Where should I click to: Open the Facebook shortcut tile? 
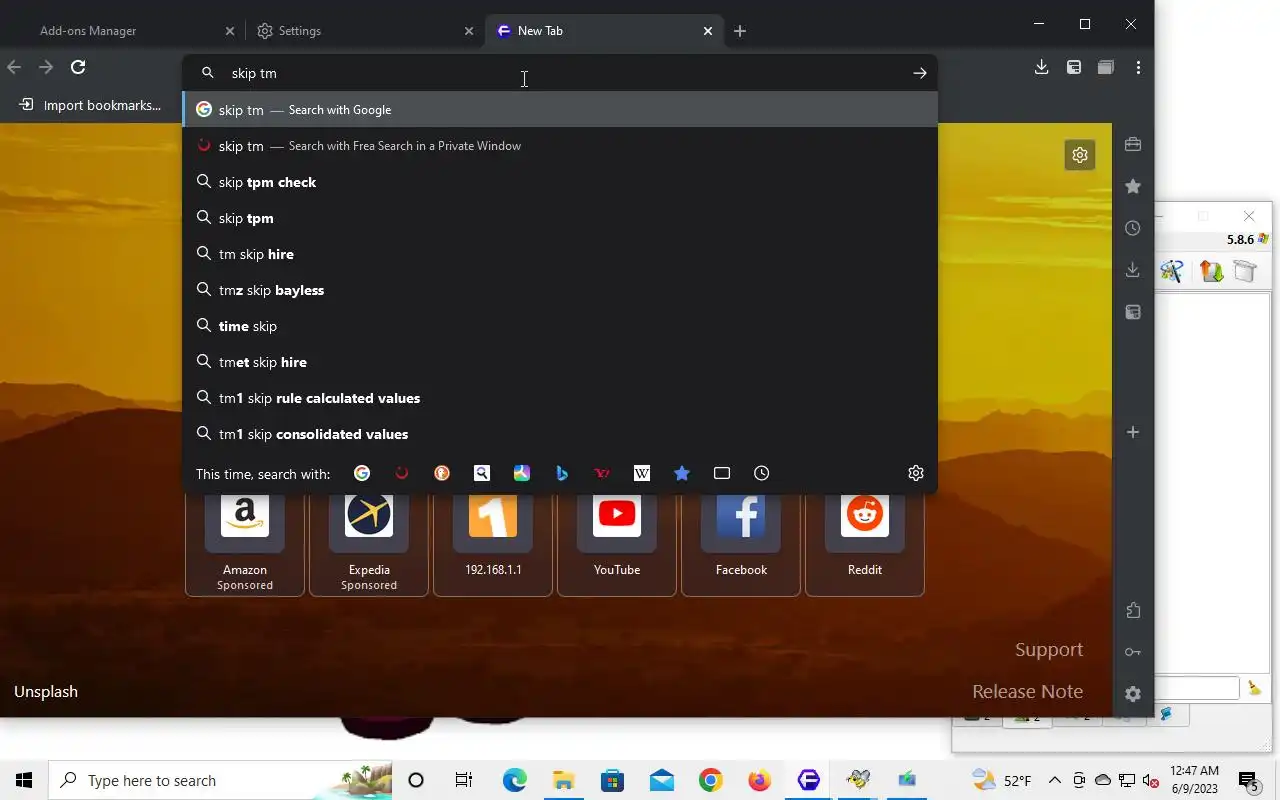(x=741, y=543)
